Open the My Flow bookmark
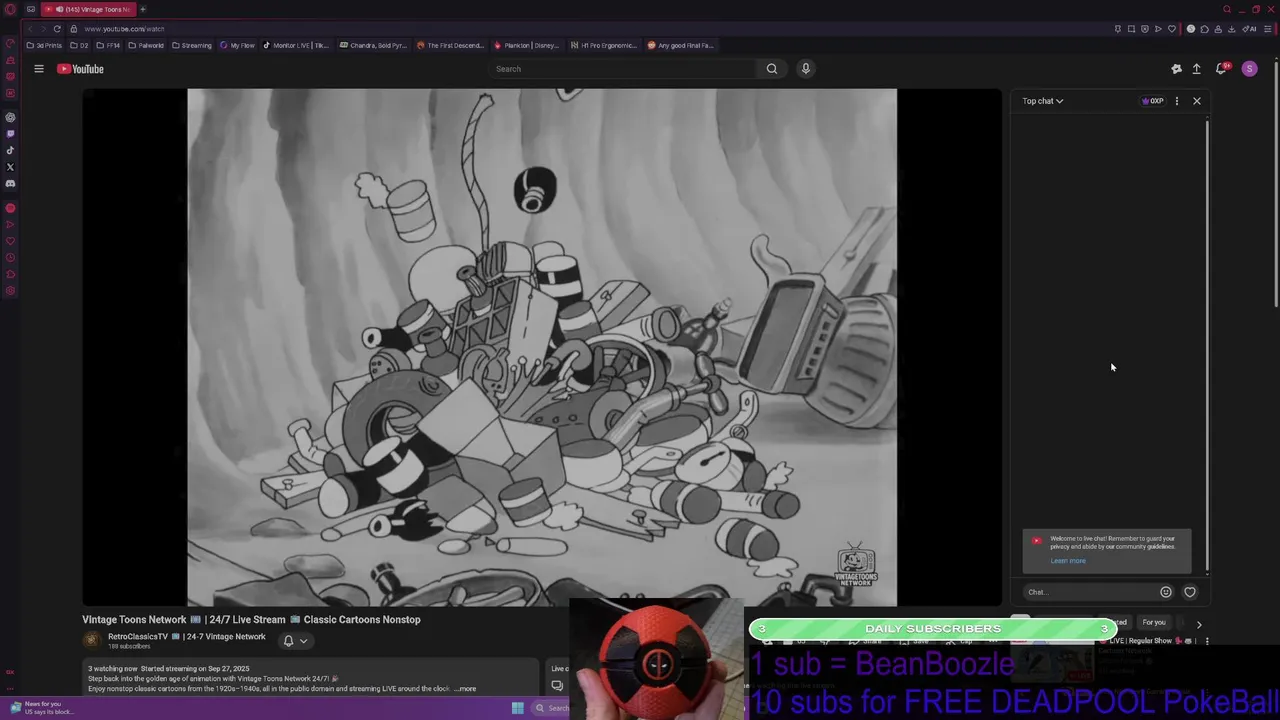This screenshot has height=720, width=1280. tap(237, 45)
